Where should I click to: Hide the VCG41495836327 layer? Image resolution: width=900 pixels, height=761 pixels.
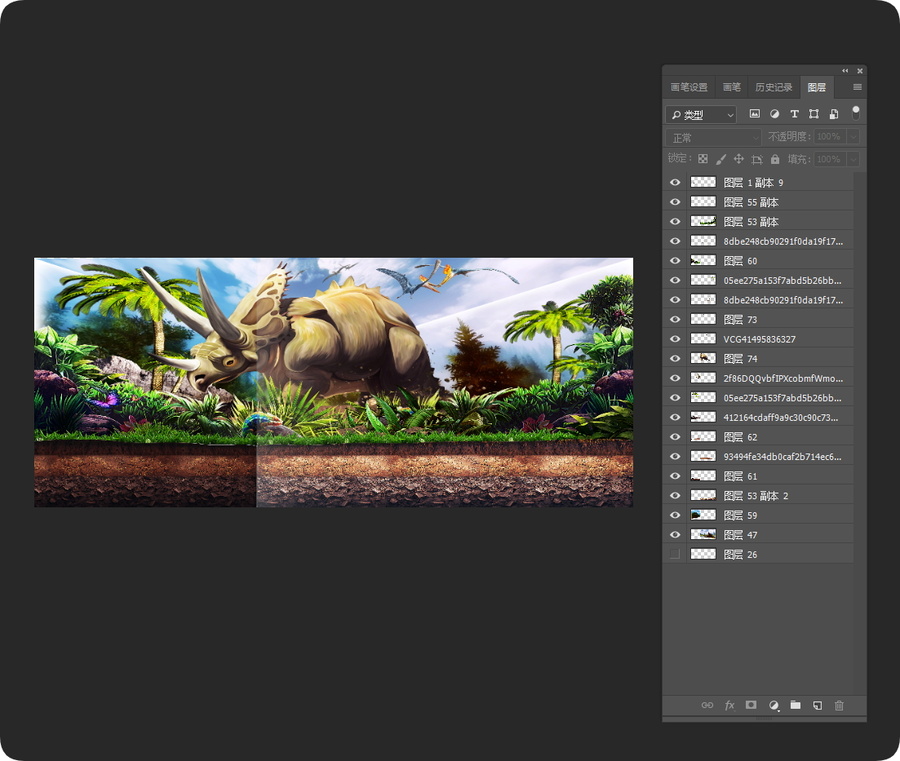[x=675, y=339]
